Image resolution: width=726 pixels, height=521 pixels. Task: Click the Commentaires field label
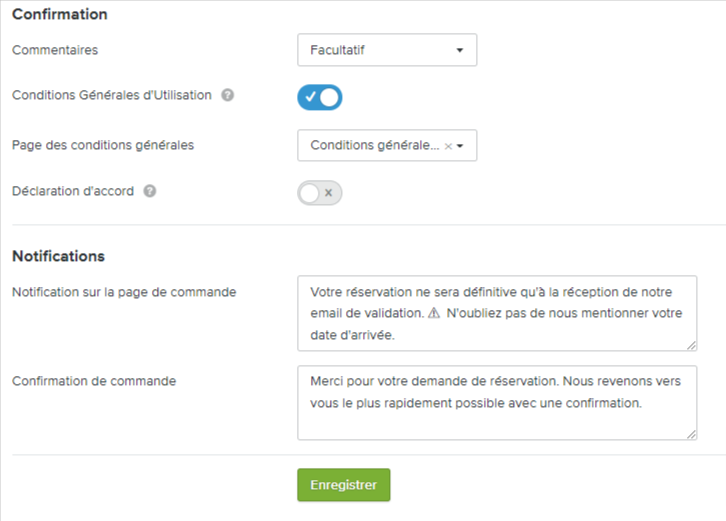coord(55,49)
